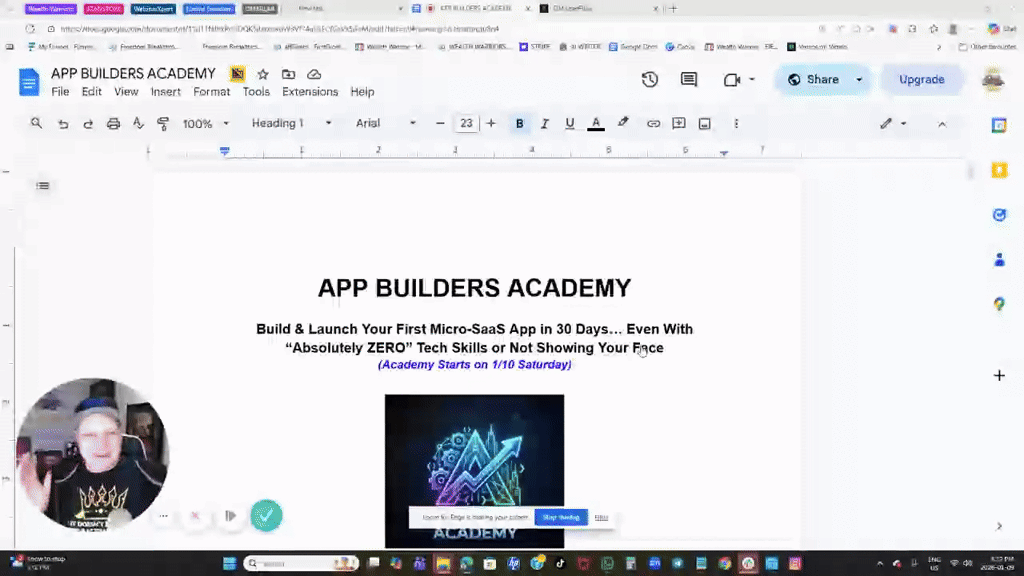Image resolution: width=1024 pixels, height=576 pixels.
Task: Open the text color picker
Action: point(596,123)
